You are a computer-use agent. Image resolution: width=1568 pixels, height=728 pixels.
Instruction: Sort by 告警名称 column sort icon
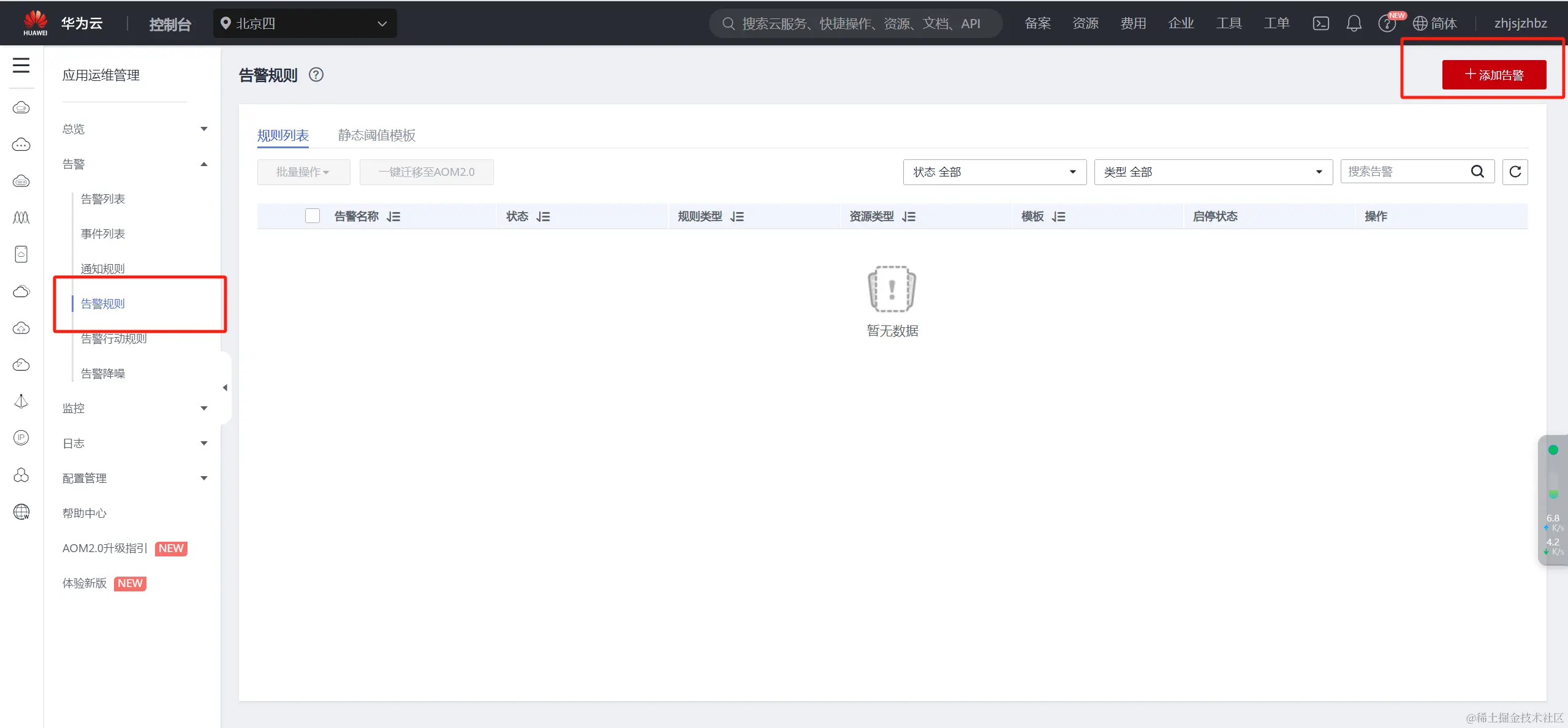tap(393, 216)
